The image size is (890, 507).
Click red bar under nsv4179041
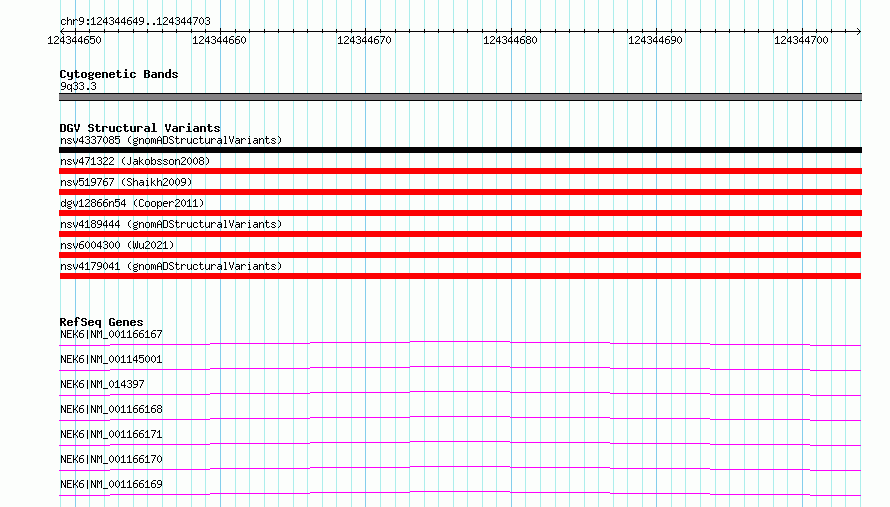click(x=460, y=276)
